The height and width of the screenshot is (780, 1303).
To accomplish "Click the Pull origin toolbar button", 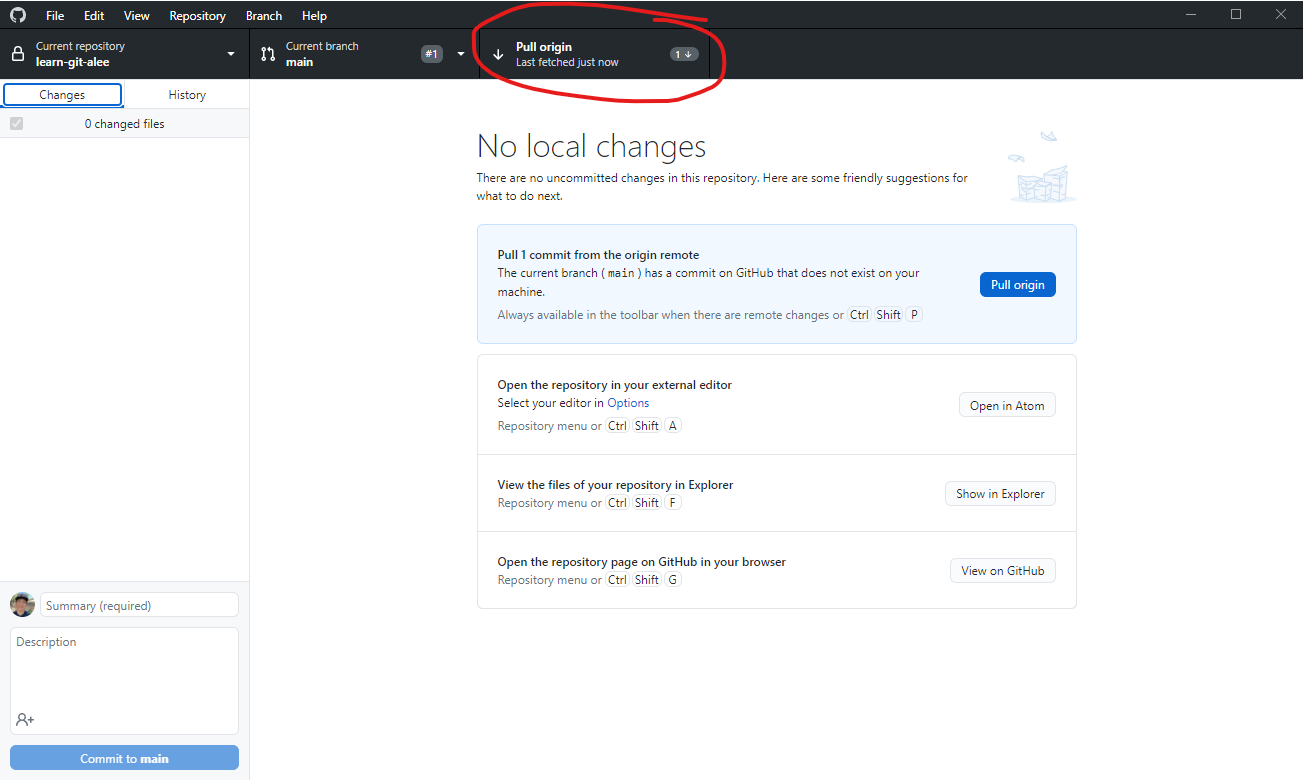I will pyautogui.click(x=594, y=54).
